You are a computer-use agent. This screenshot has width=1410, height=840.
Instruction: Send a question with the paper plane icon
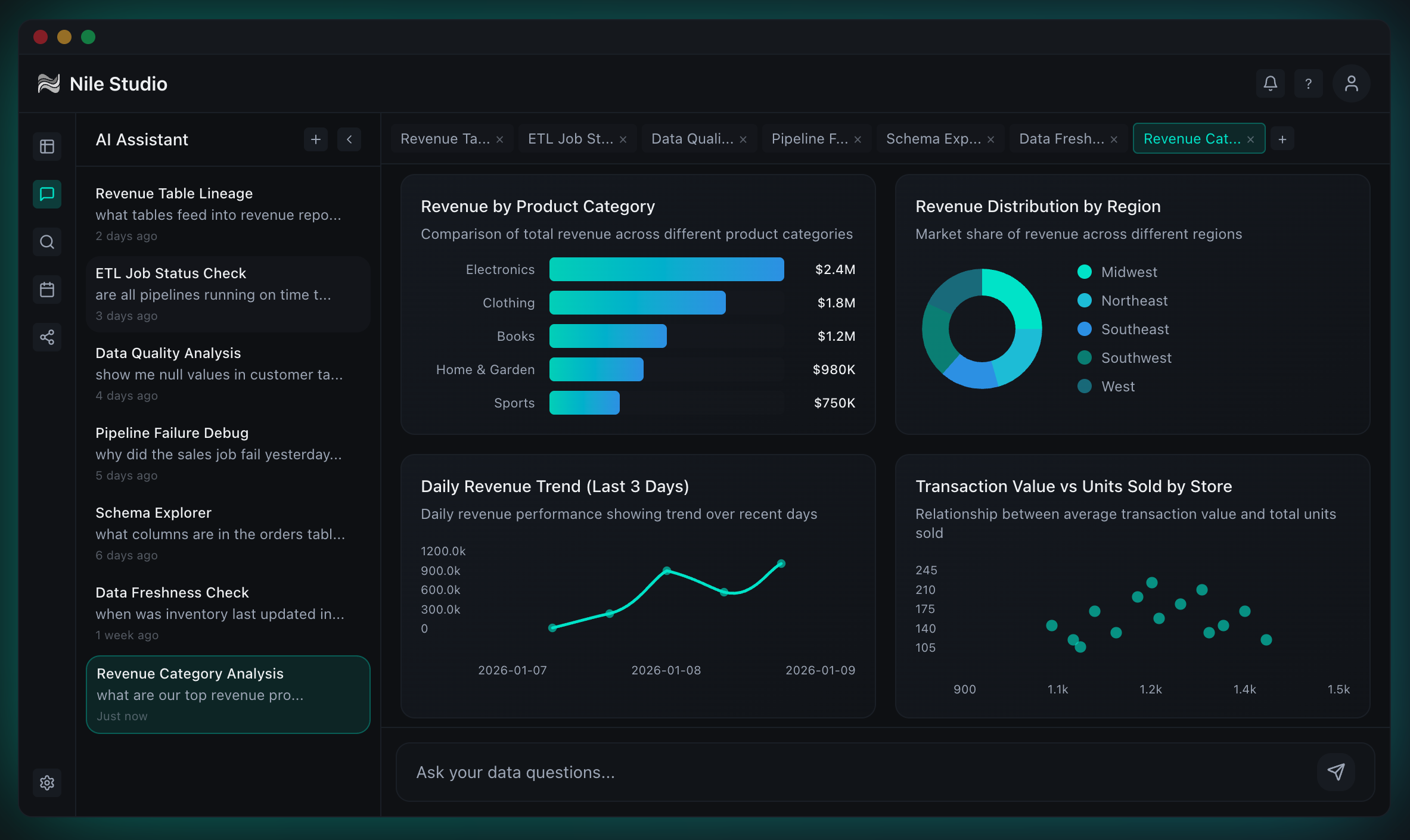click(x=1337, y=771)
